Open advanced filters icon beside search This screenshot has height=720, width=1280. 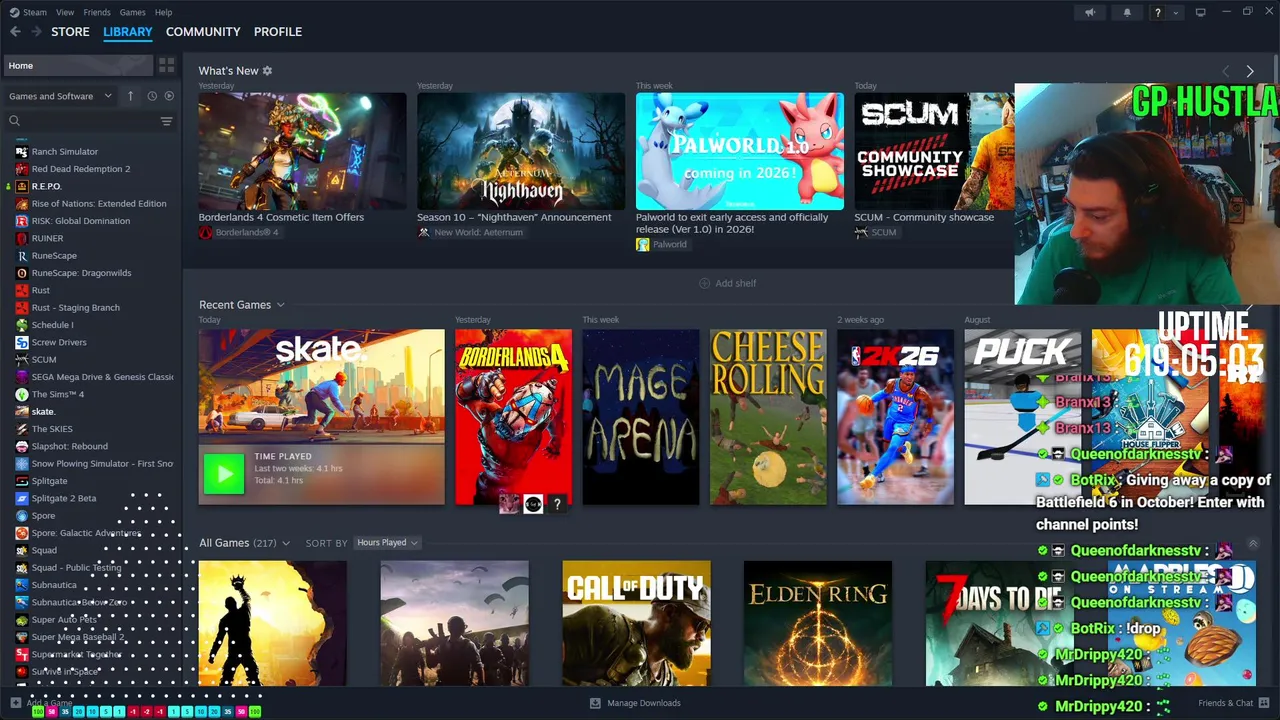166,121
